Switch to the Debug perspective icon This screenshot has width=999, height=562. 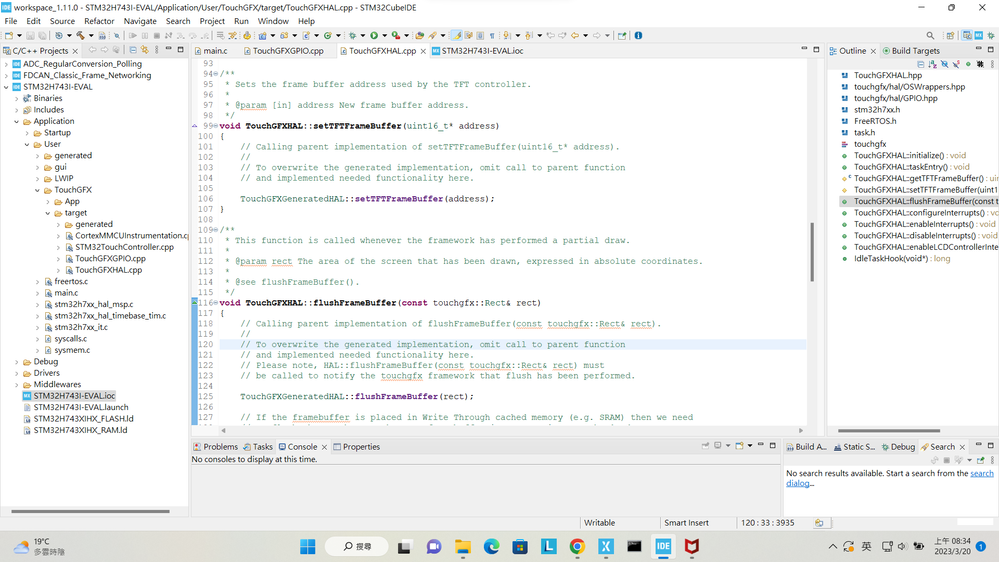point(991,36)
